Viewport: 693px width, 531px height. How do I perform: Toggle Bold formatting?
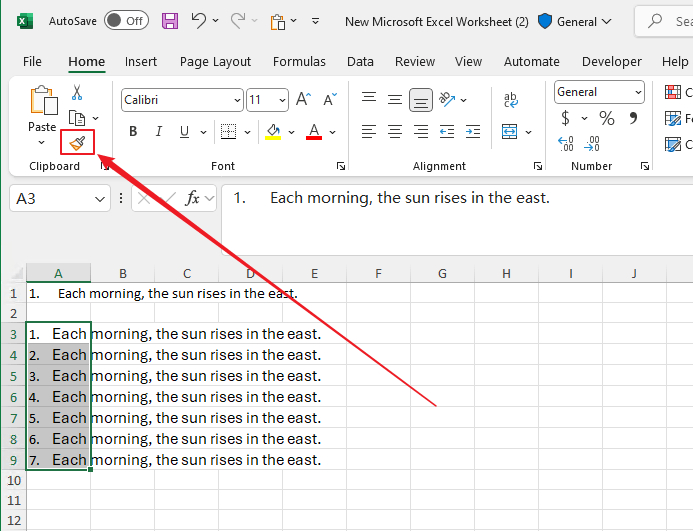pyautogui.click(x=133, y=132)
